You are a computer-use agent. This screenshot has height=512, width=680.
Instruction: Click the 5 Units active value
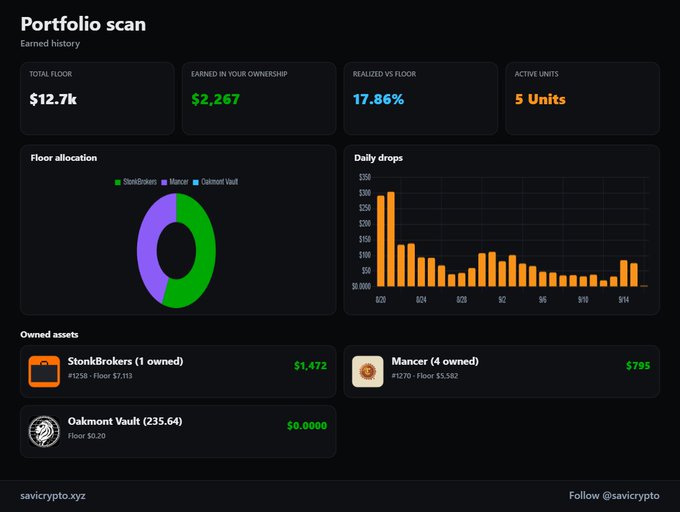[540, 99]
